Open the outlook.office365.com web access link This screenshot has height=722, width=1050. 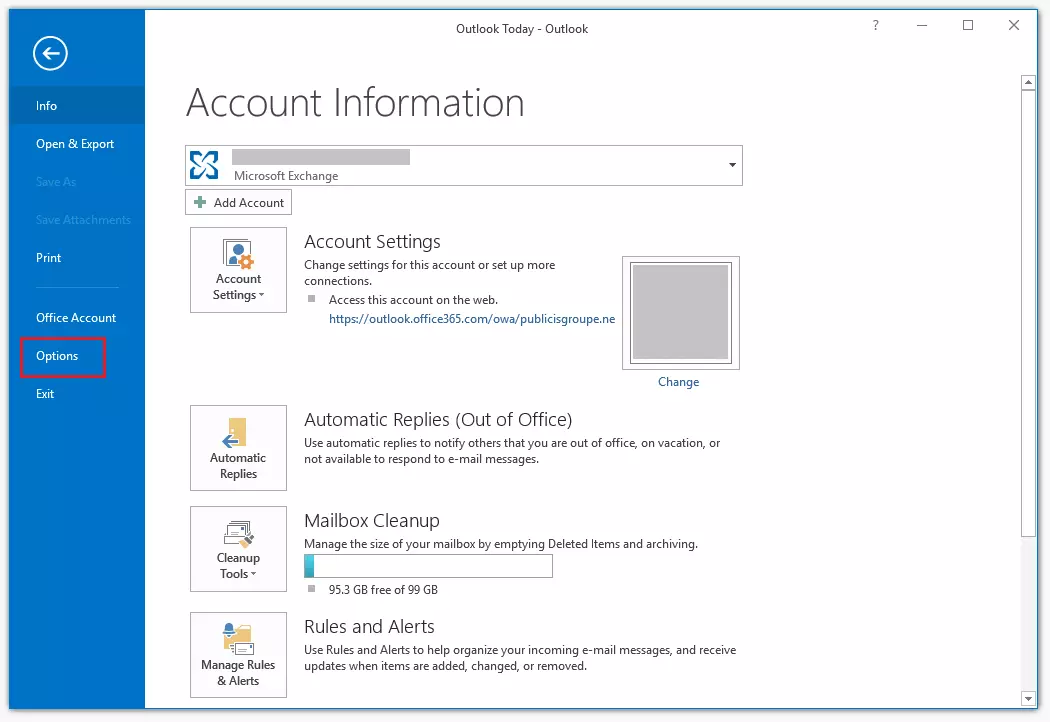470,318
